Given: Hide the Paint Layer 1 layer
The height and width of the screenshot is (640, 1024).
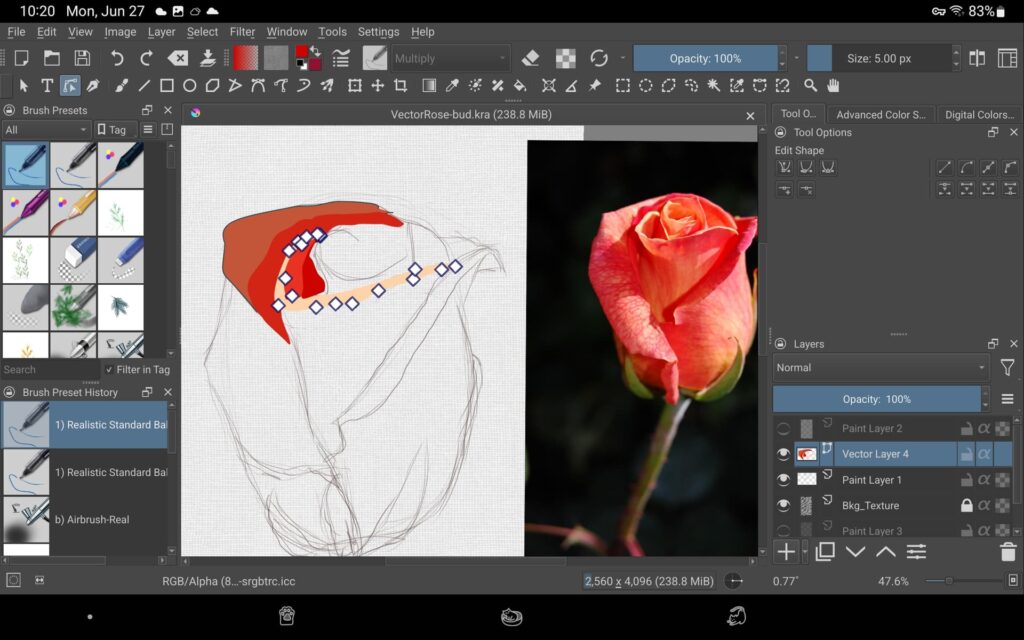Looking at the screenshot, I should [784, 480].
